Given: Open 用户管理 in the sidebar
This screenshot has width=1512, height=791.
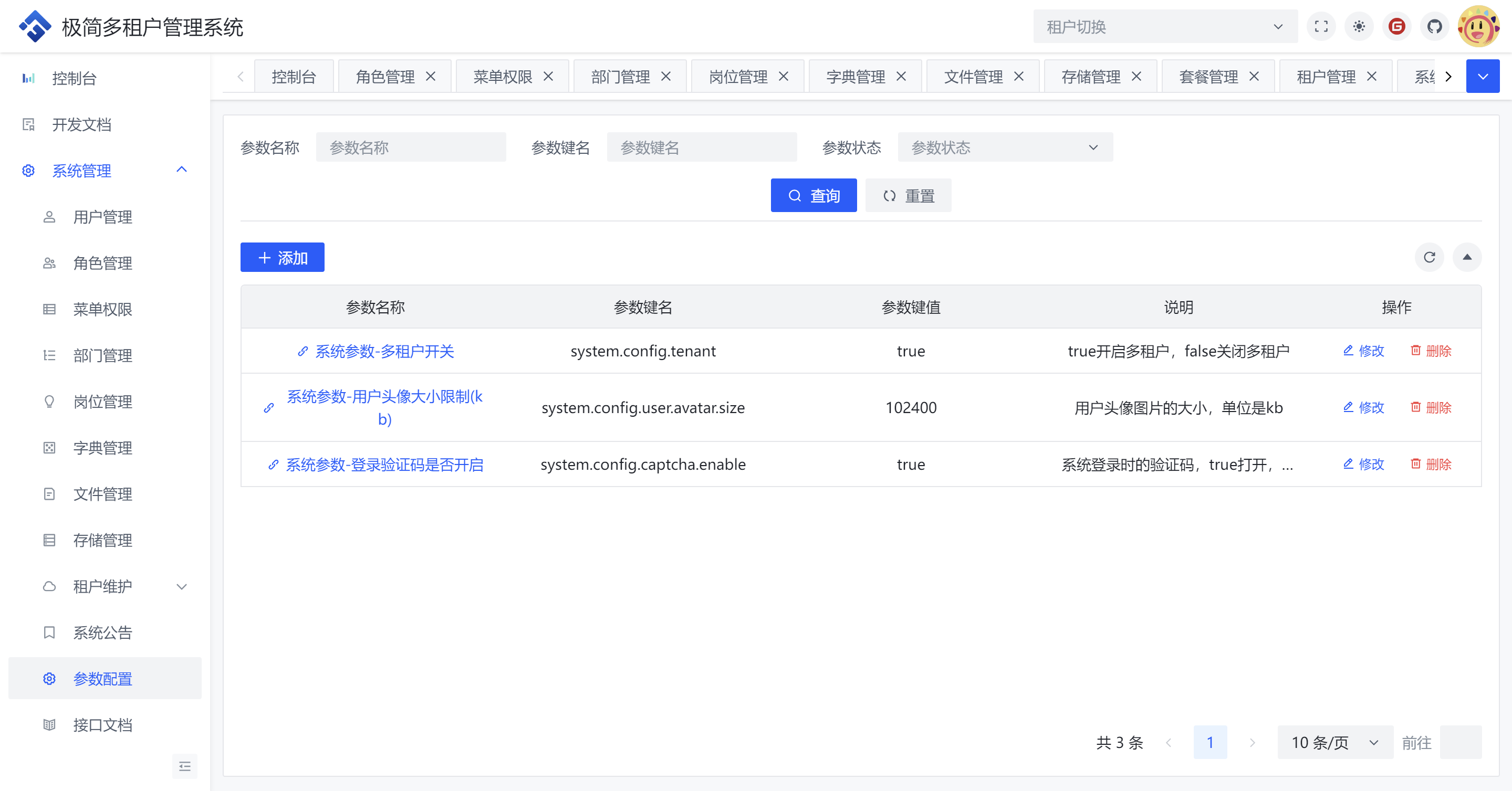Looking at the screenshot, I should (102, 217).
